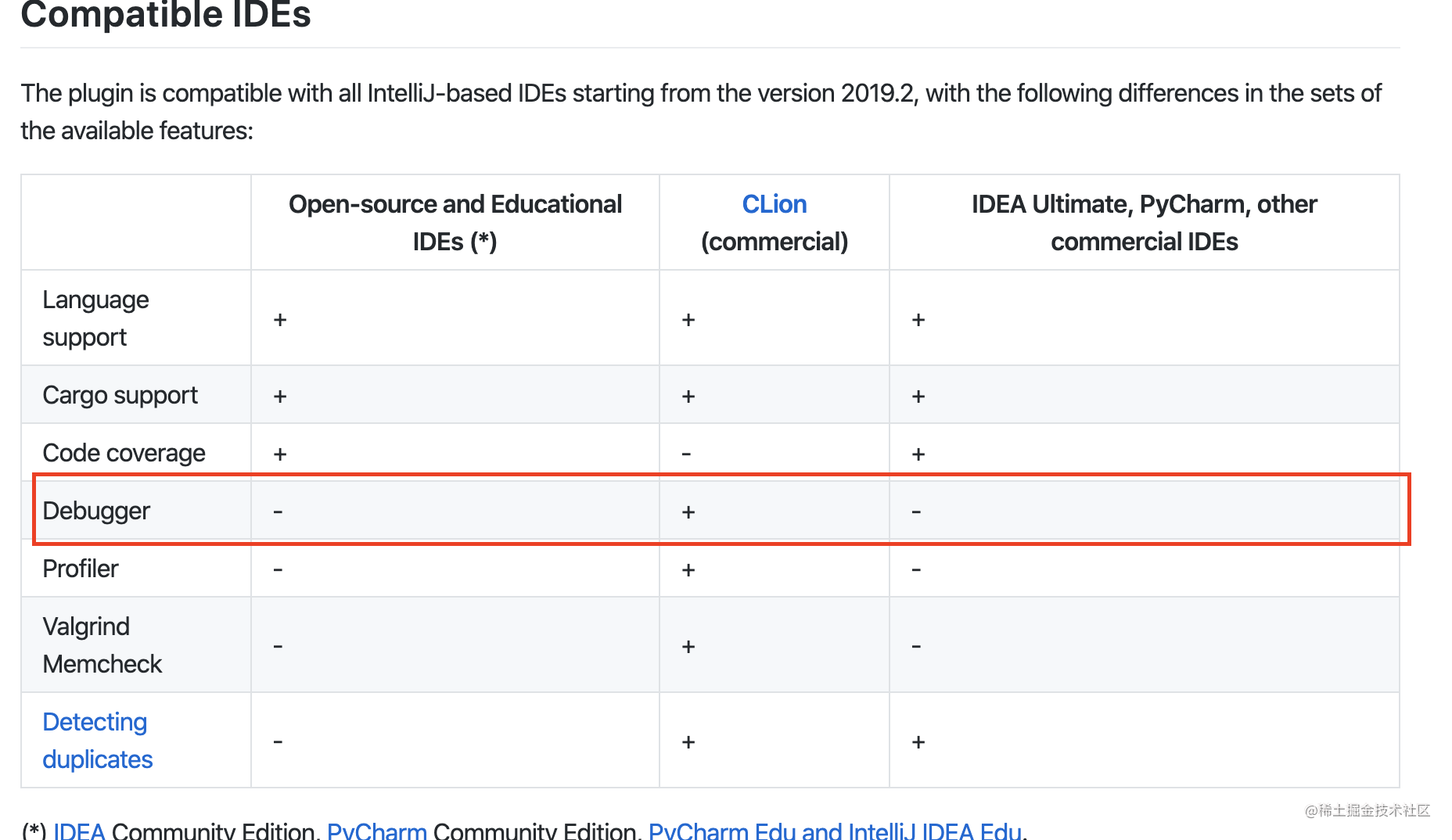1452x840 pixels.
Task: Follow the IDEA Community Edition link
Action: 79,831
